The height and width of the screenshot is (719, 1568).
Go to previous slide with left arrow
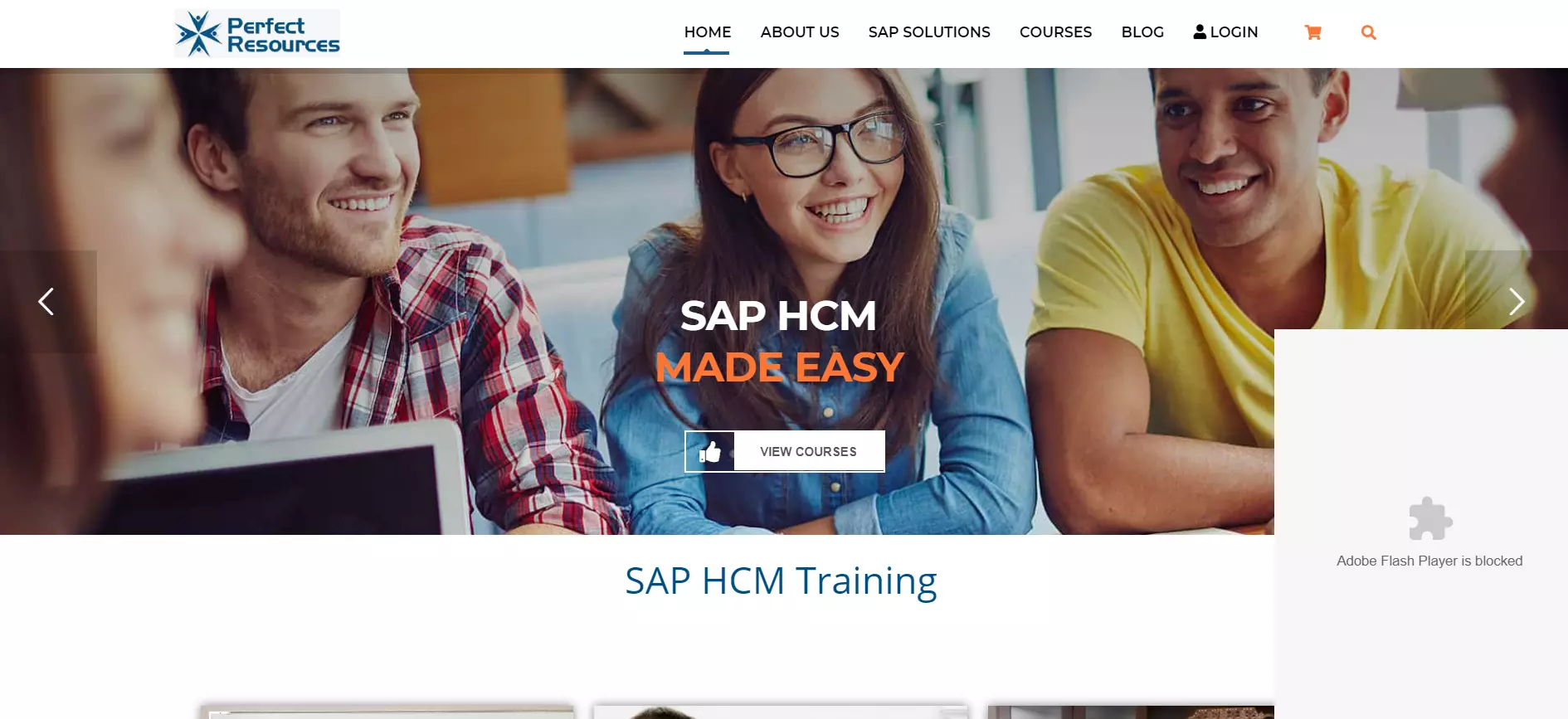pyautogui.click(x=46, y=301)
